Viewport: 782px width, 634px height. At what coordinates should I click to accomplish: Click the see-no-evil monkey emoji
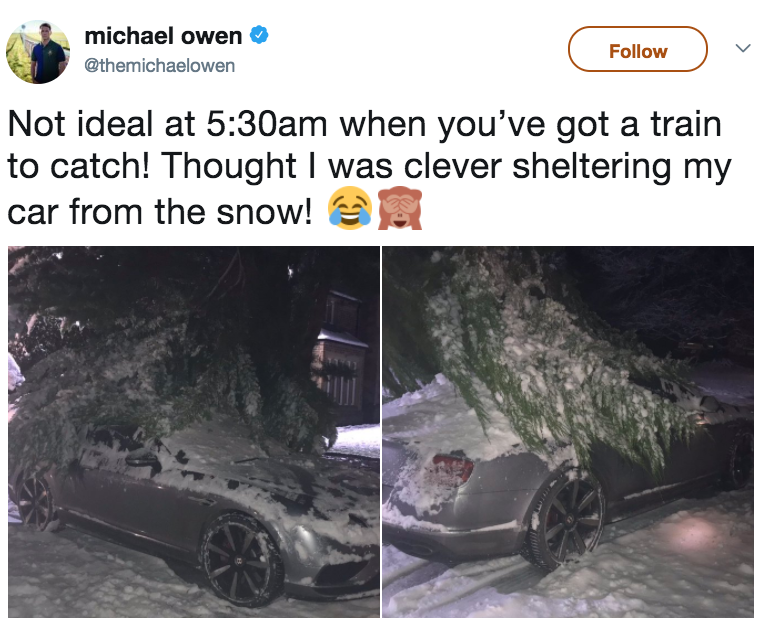coord(400,208)
